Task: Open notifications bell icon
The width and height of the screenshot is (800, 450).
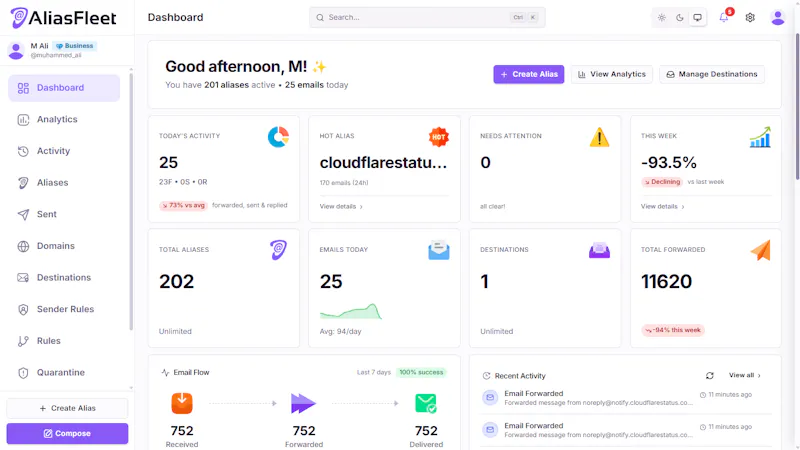Action: 724,18
